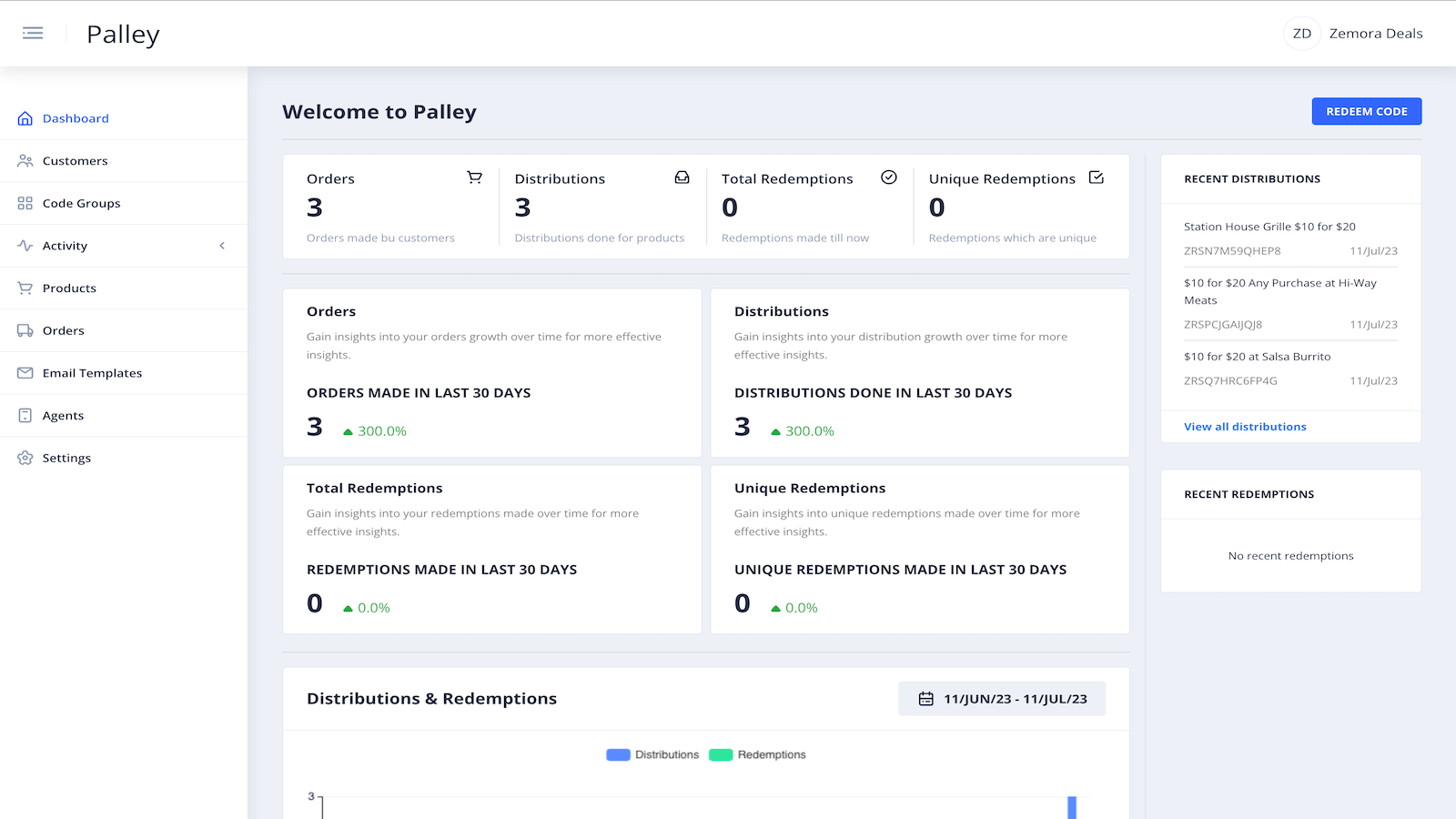Click the inbox icon in Distributions card
1456x819 pixels.
(x=682, y=177)
